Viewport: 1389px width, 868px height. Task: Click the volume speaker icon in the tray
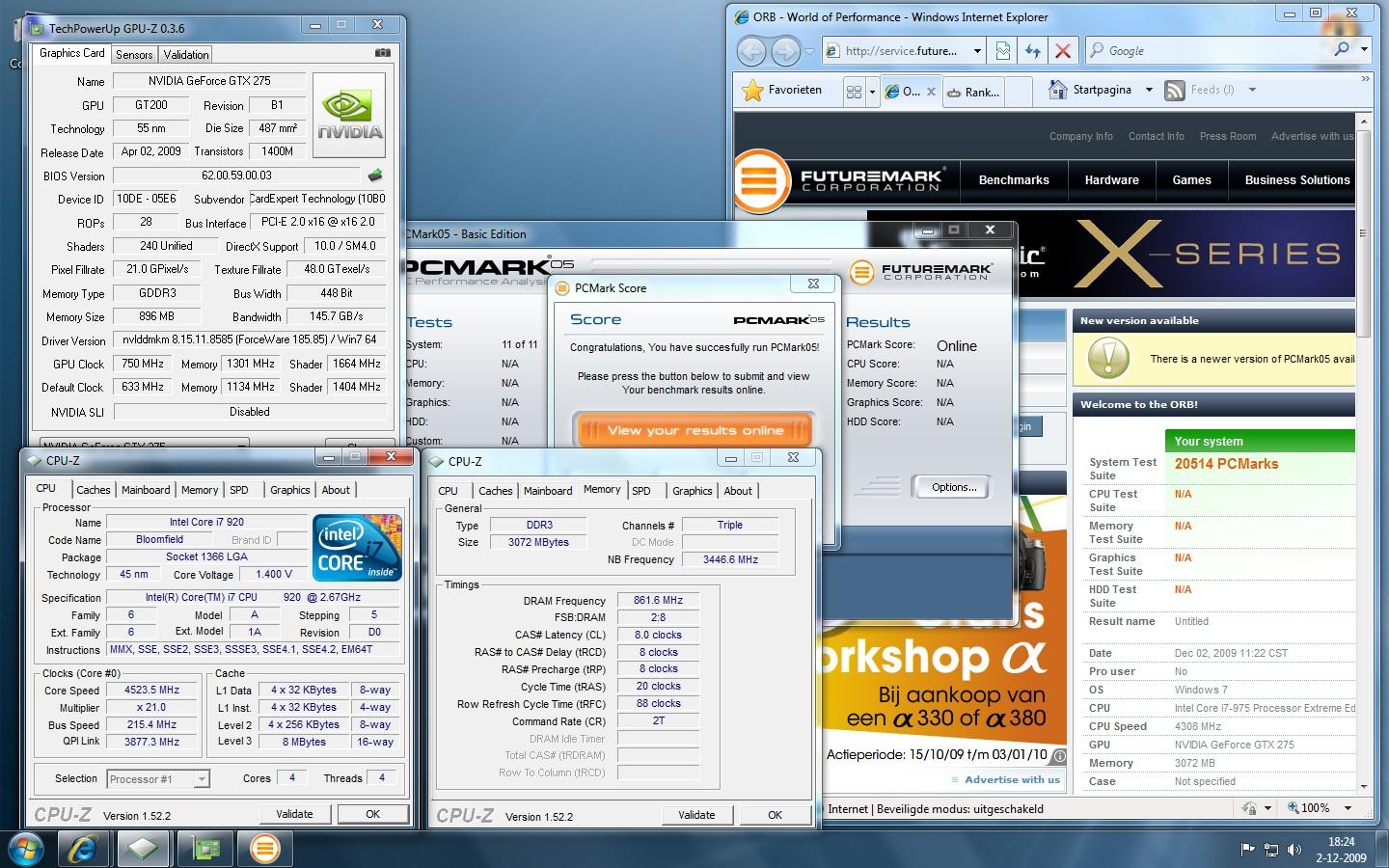click(x=1294, y=850)
